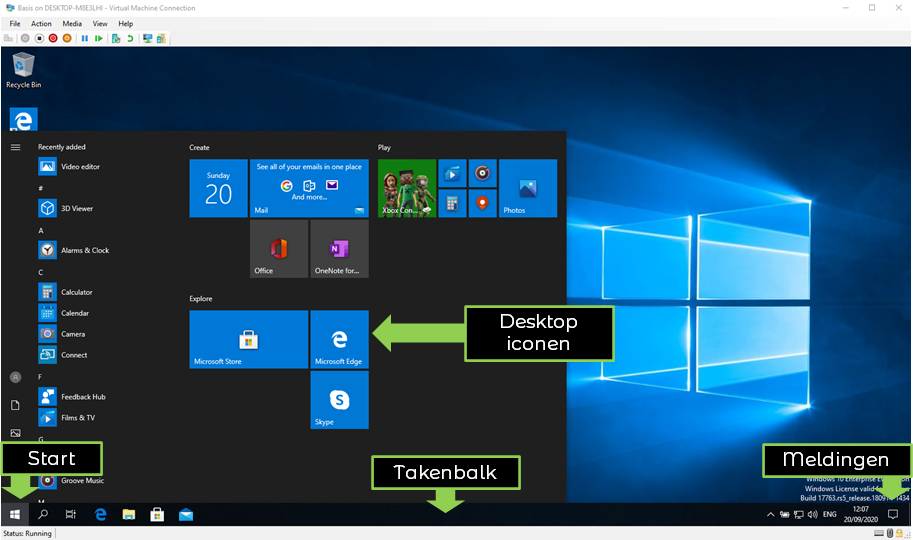Open the Media menu
The width and height of the screenshot is (913, 540).
(x=72, y=24)
